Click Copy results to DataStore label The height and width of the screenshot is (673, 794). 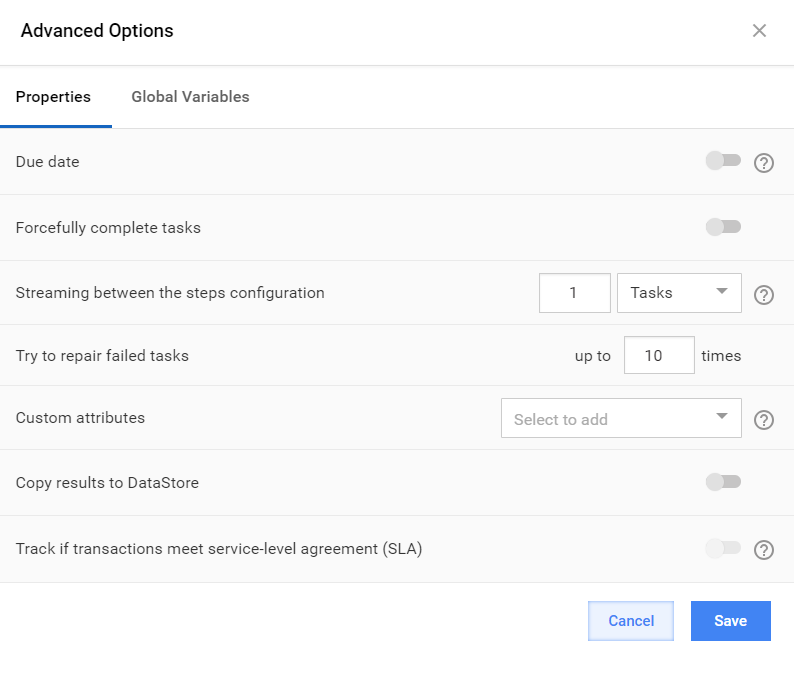[107, 483]
